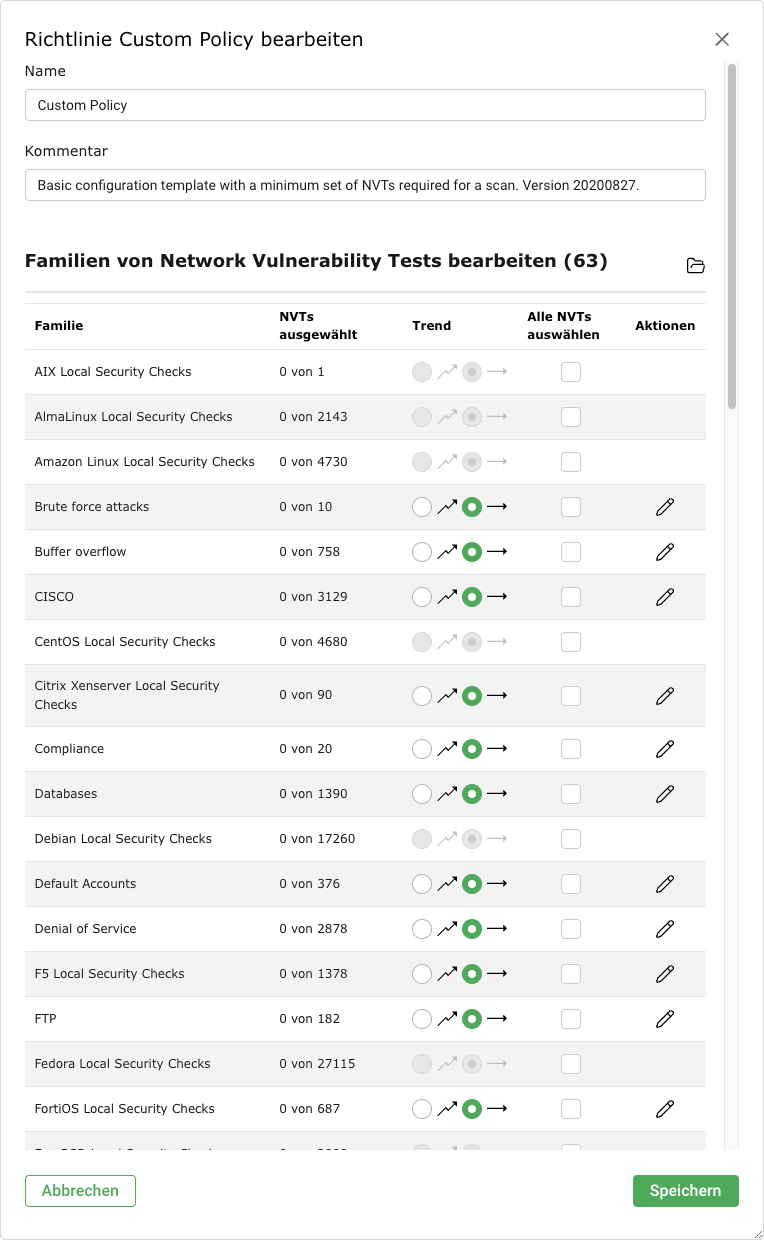Click the Abbrechen button
Screen dimensions: 764x1240
80,1191
